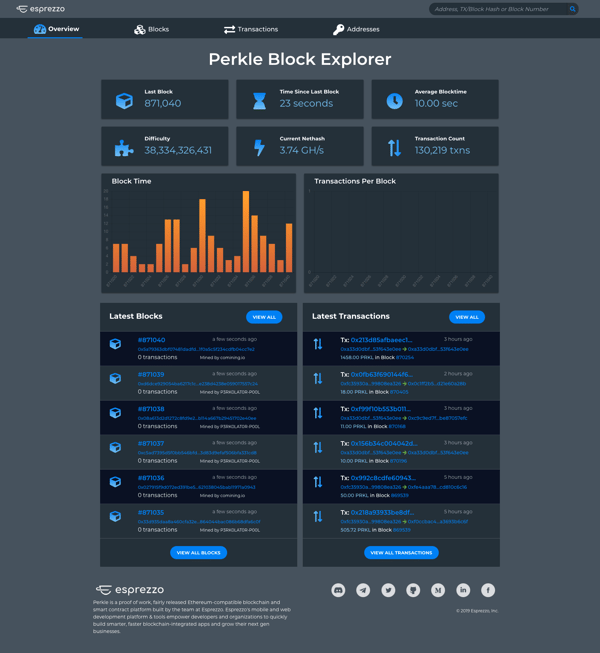This screenshot has height=653, width=600.
Task: Open the LinkedIn social icon
Action: tap(463, 590)
